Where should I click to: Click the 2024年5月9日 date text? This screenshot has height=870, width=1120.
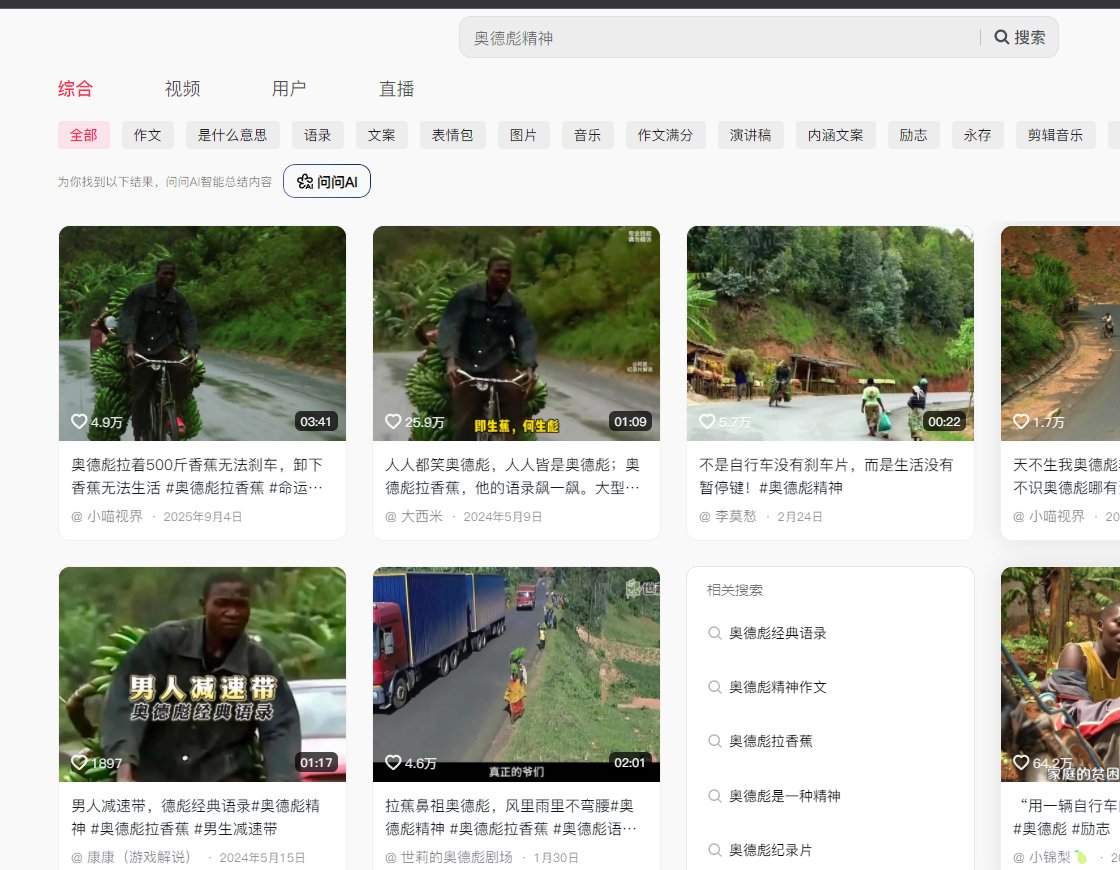(503, 516)
